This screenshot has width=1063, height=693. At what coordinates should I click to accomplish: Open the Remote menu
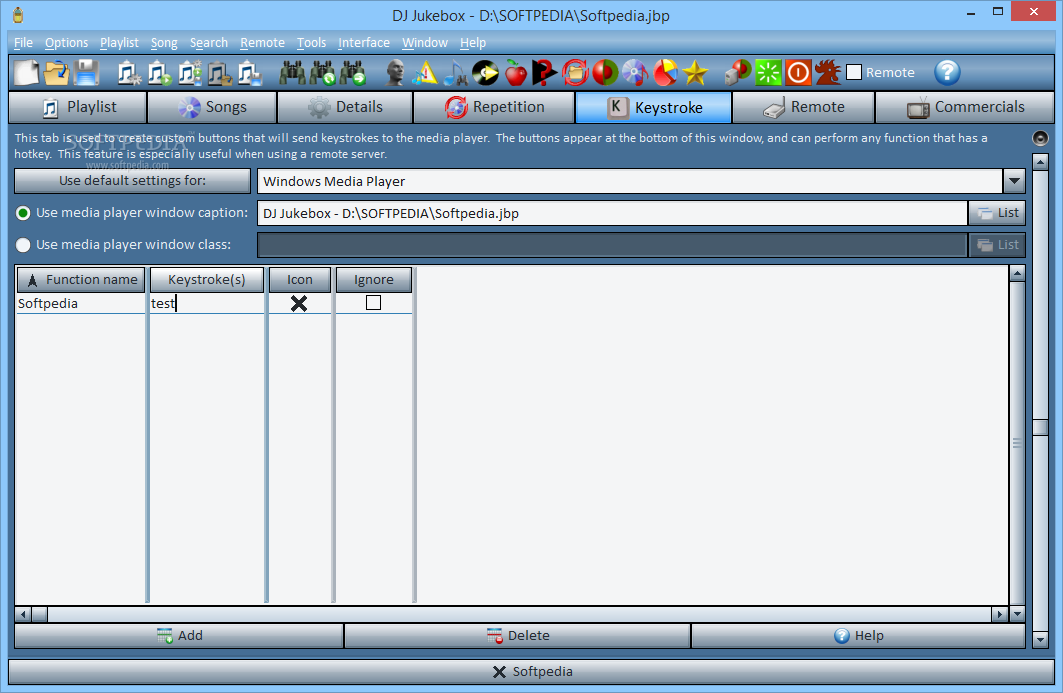[x=262, y=43]
